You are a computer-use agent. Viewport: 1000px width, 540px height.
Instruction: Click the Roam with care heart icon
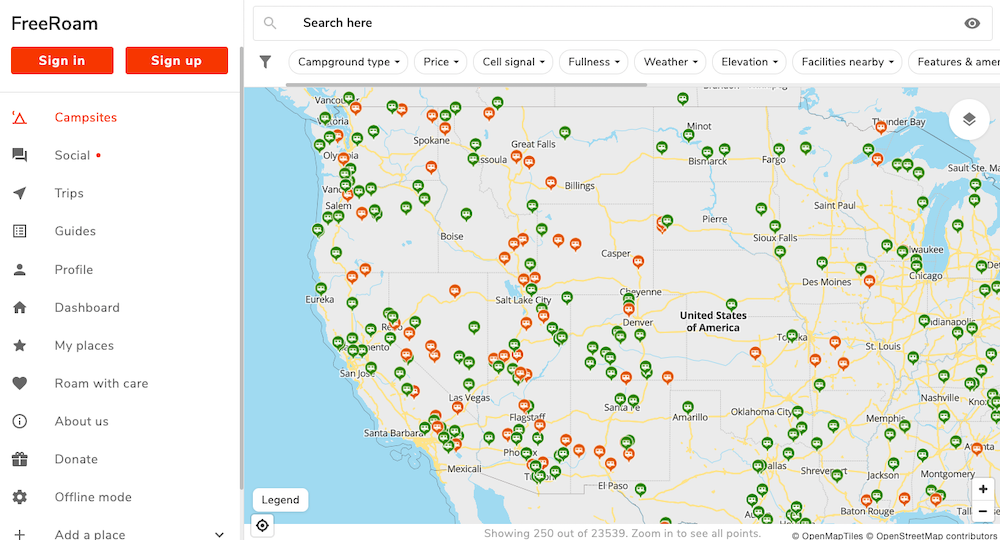pyautogui.click(x=20, y=383)
